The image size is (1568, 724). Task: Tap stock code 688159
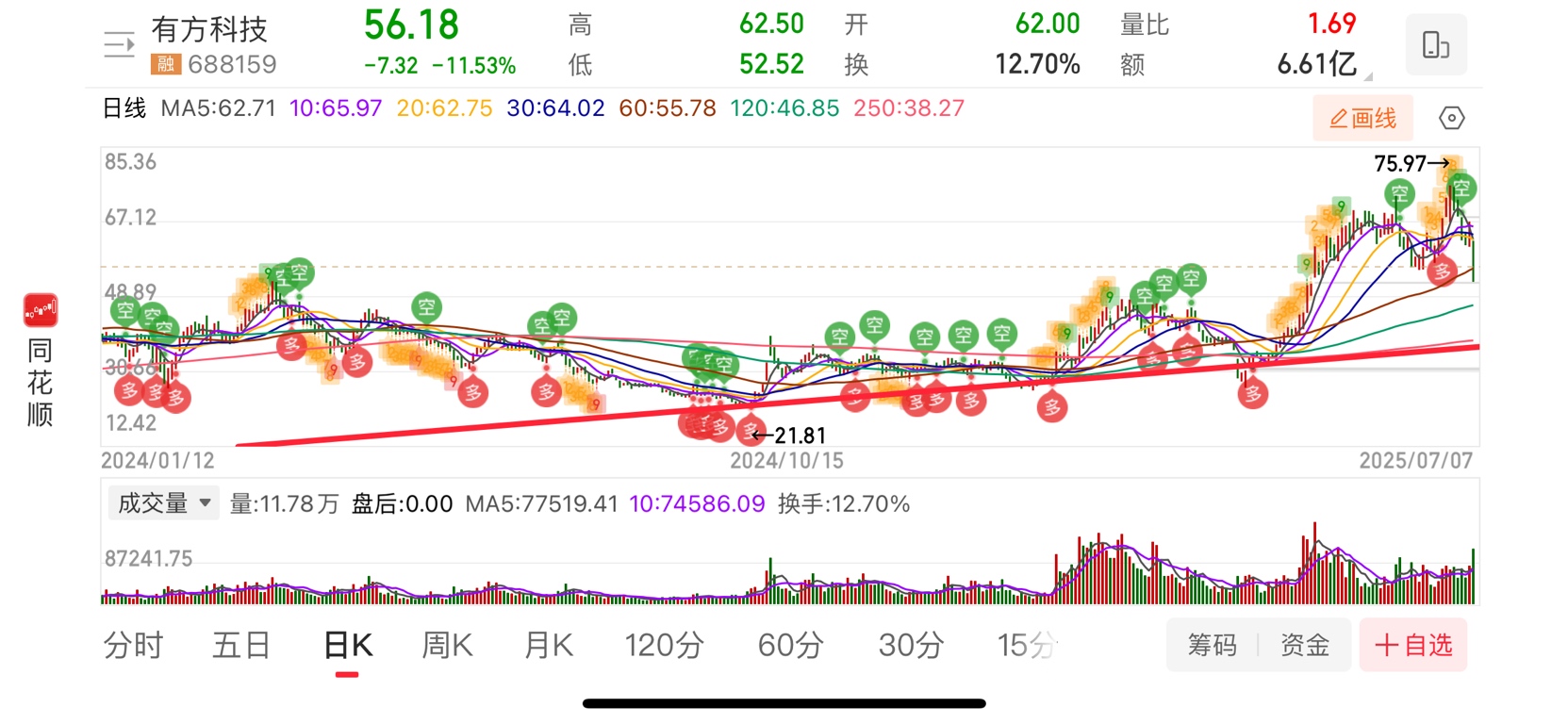[232, 64]
